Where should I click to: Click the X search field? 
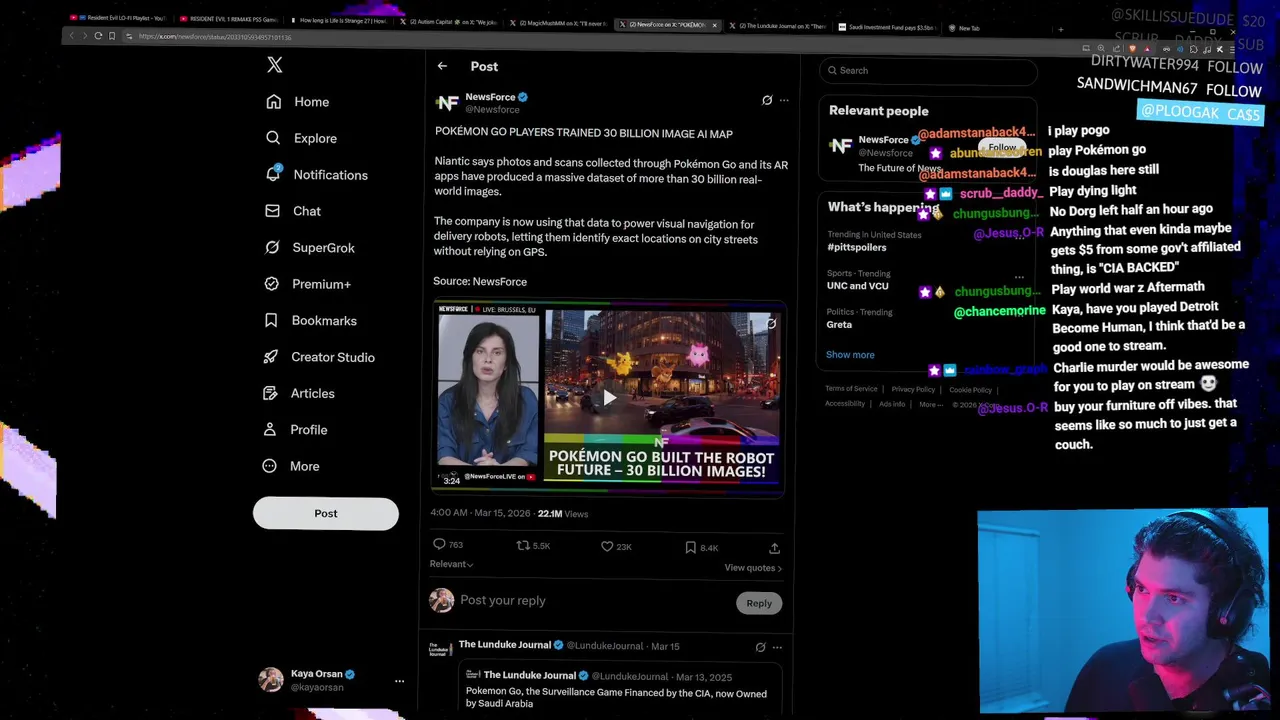(x=928, y=71)
